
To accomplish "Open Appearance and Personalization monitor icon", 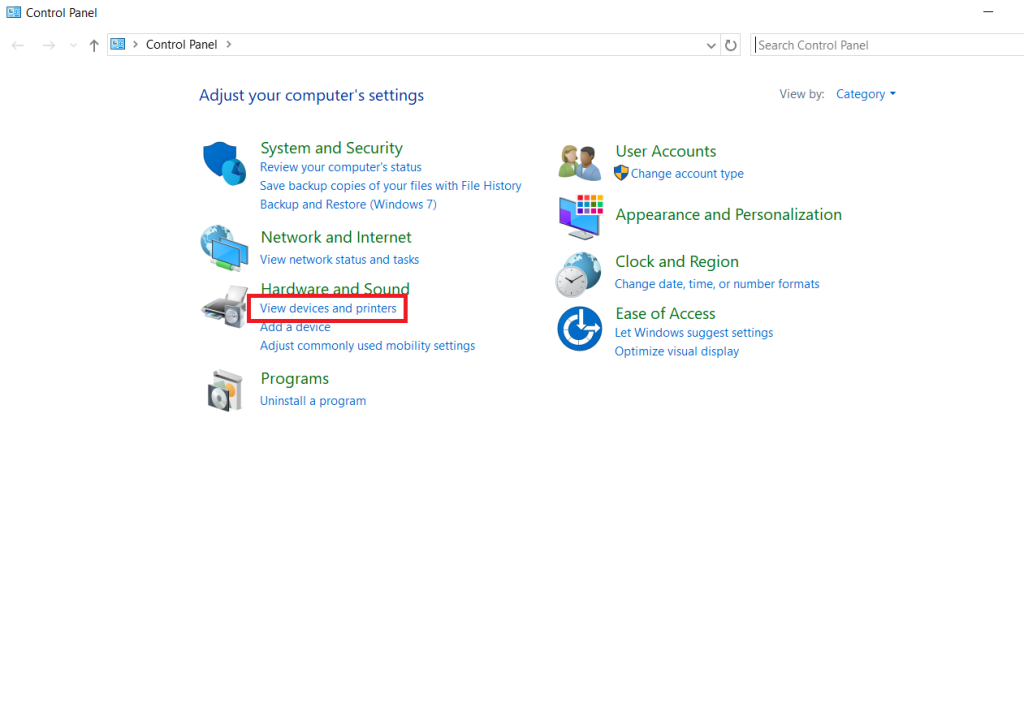I will point(581,217).
